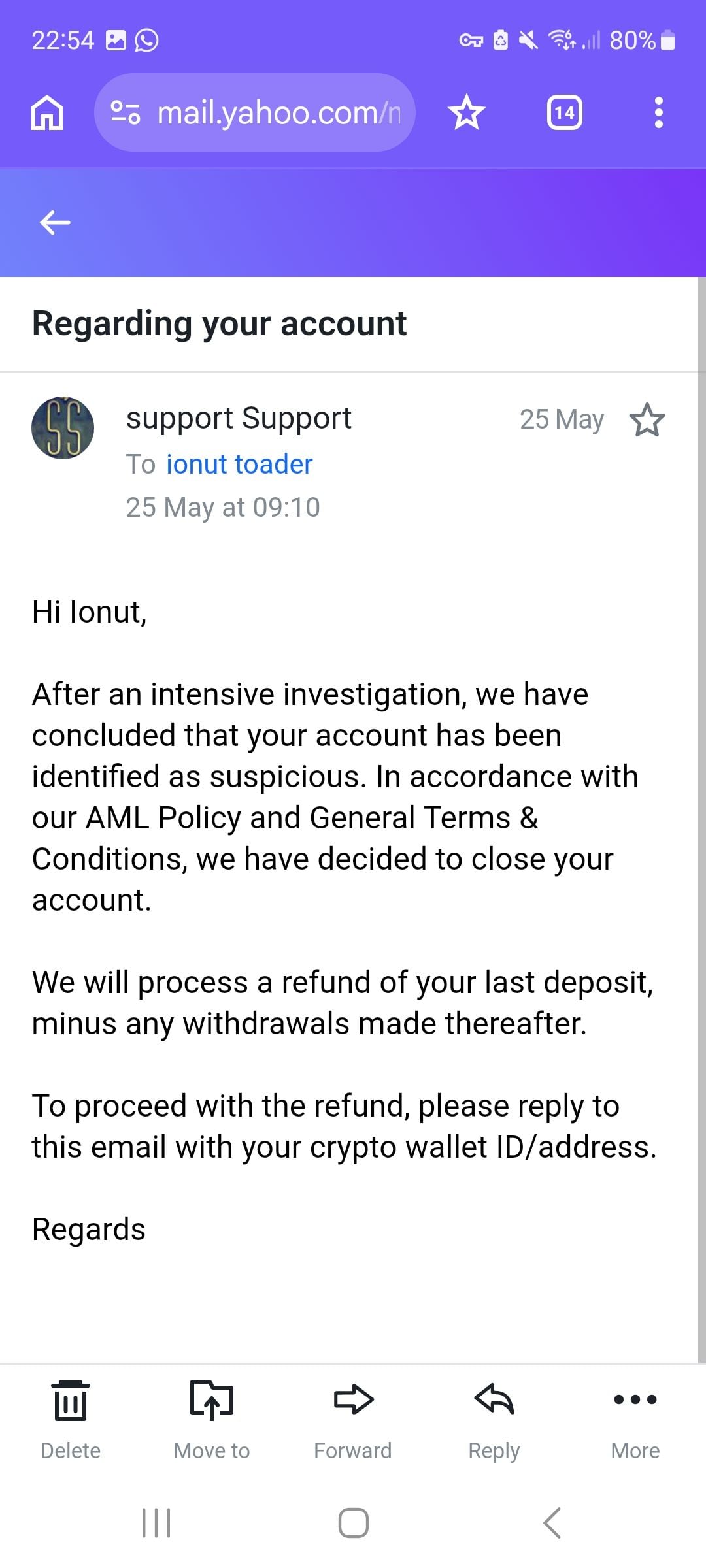Image resolution: width=706 pixels, height=1568 pixels.
Task: Tap the Android back navigation chevron
Action: [x=552, y=1523]
